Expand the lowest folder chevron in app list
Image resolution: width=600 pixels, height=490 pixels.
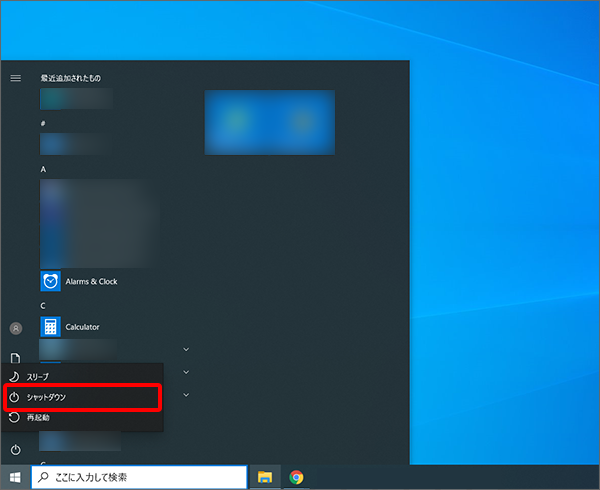(186, 395)
